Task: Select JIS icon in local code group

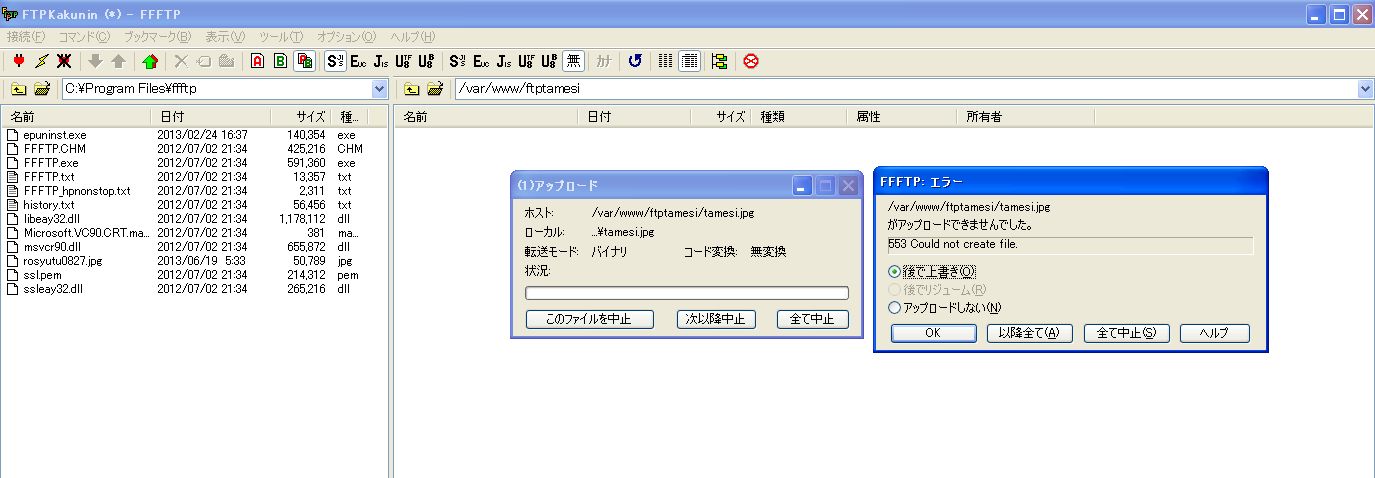Action: pos(381,61)
